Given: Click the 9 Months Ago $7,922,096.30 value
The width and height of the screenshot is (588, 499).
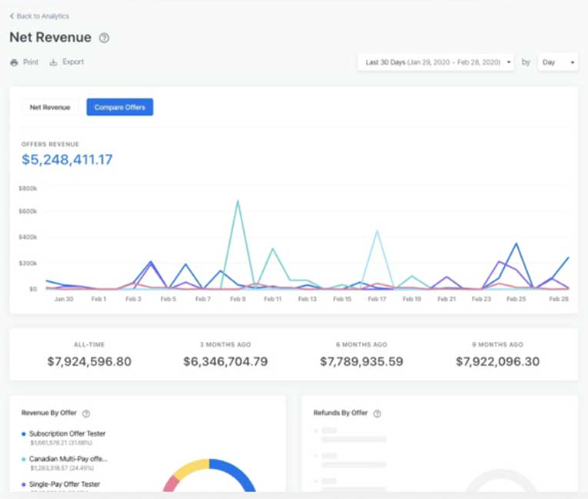Looking at the screenshot, I should pos(498,361).
